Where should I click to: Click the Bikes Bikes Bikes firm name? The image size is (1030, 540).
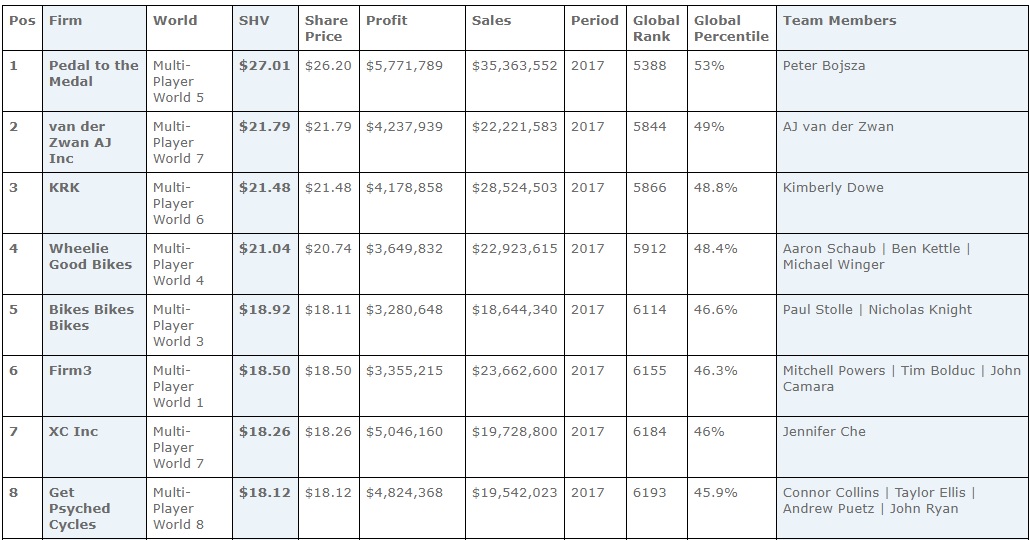[91, 317]
